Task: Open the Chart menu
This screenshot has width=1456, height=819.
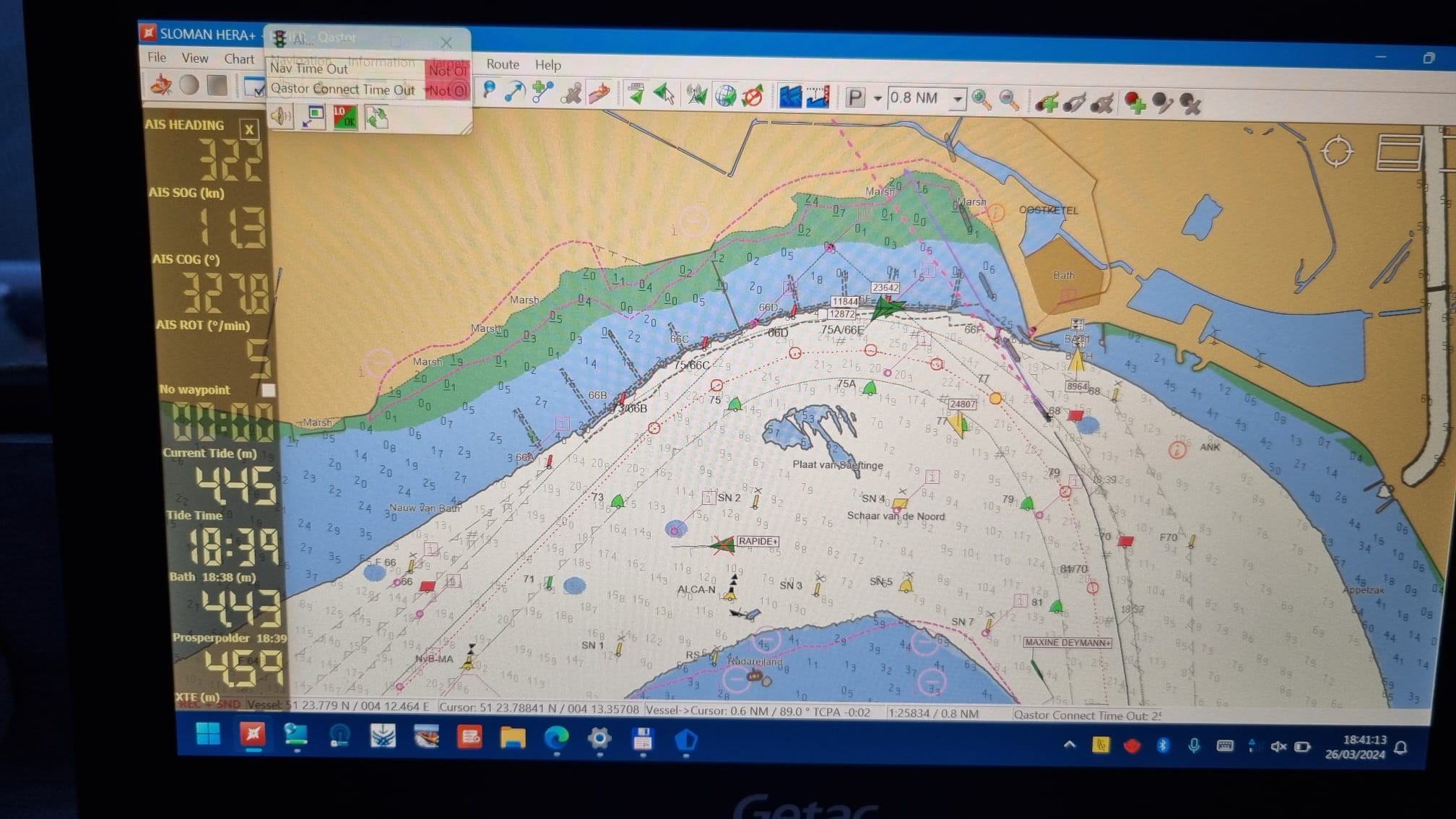Action: [x=239, y=59]
